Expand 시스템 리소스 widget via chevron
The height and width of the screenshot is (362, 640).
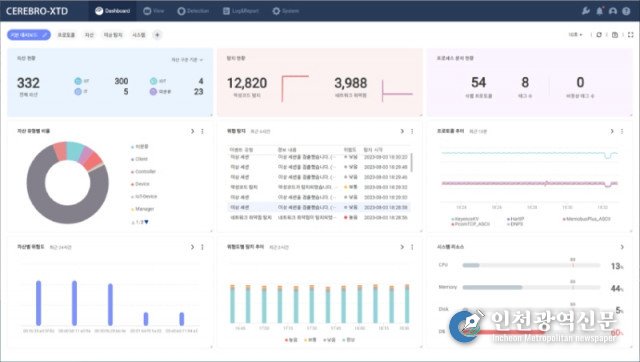(622, 247)
